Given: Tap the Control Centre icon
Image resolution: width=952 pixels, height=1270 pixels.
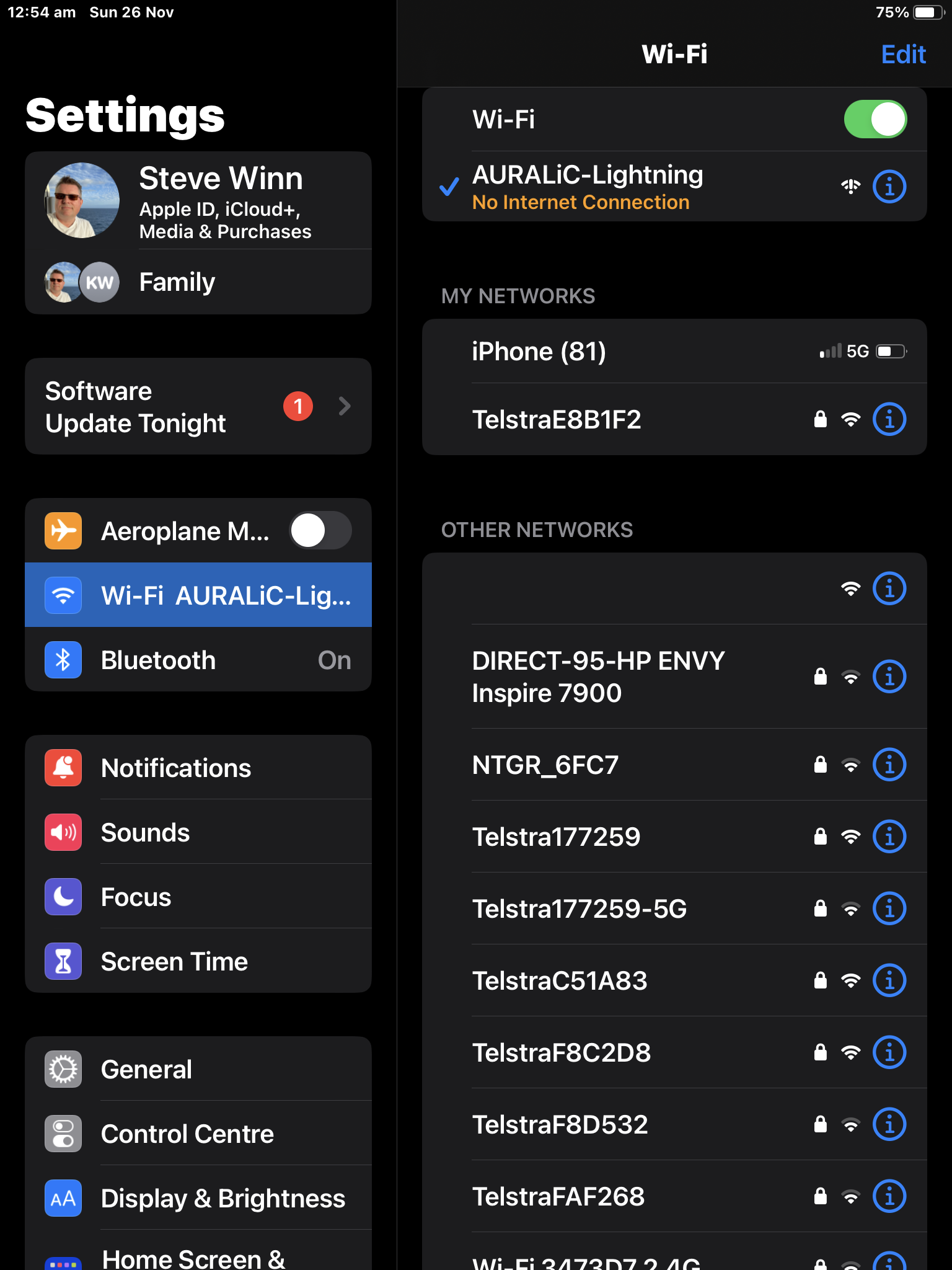Looking at the screenshot, I should tap(63, 1134).
